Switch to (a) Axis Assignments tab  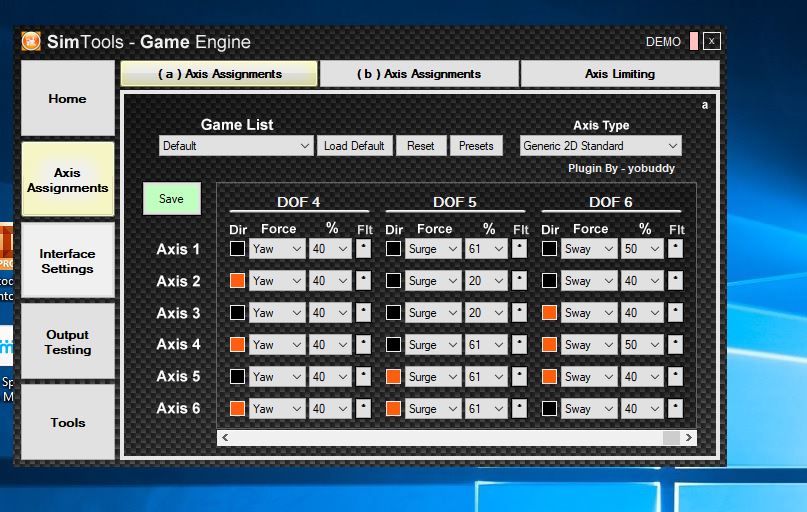(219, 74)
